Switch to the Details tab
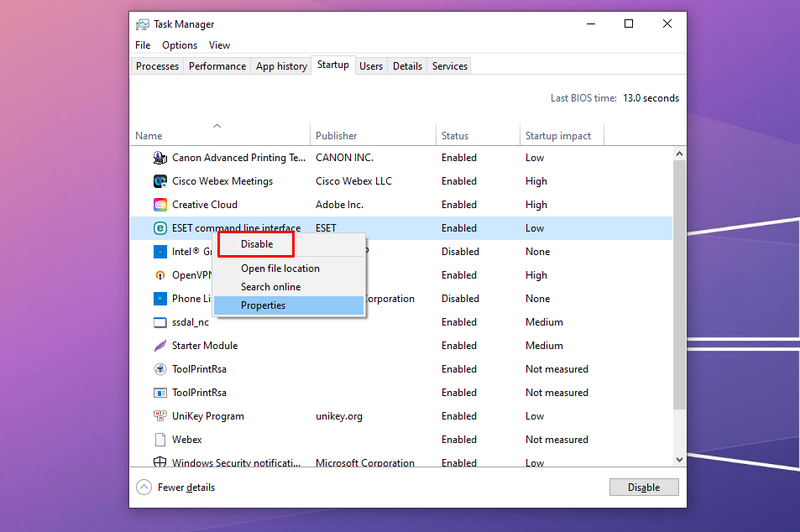This screenshot has height=532, width=800. [x=408, y=66]
